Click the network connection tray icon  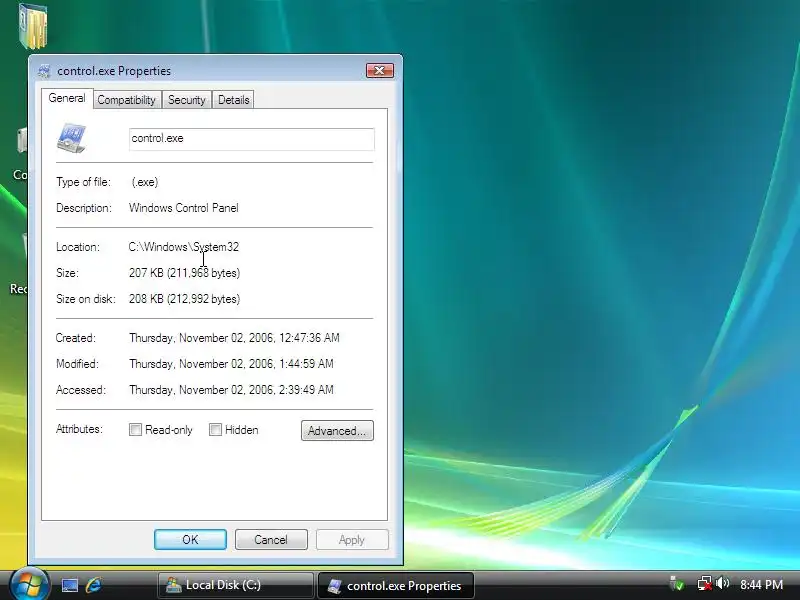(704, 584)
